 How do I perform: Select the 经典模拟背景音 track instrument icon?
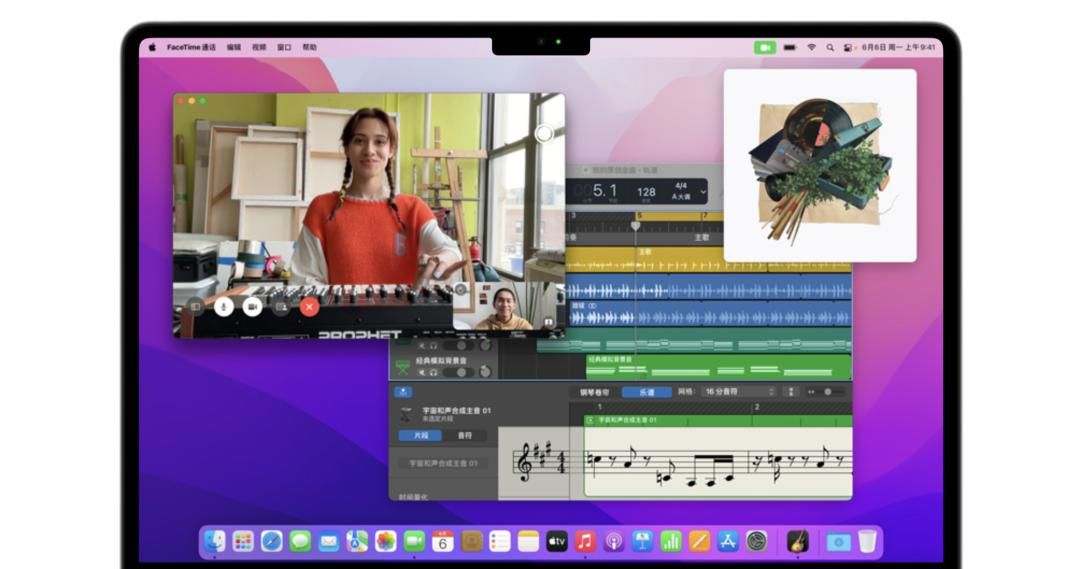[402, 368]
